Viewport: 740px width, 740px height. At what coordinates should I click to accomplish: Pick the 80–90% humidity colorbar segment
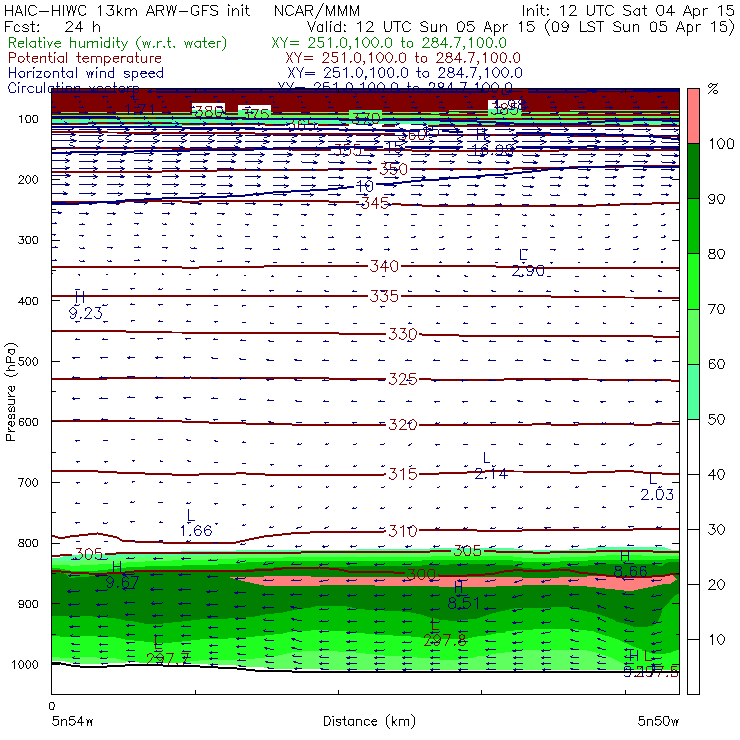click(x=693, y=226)
